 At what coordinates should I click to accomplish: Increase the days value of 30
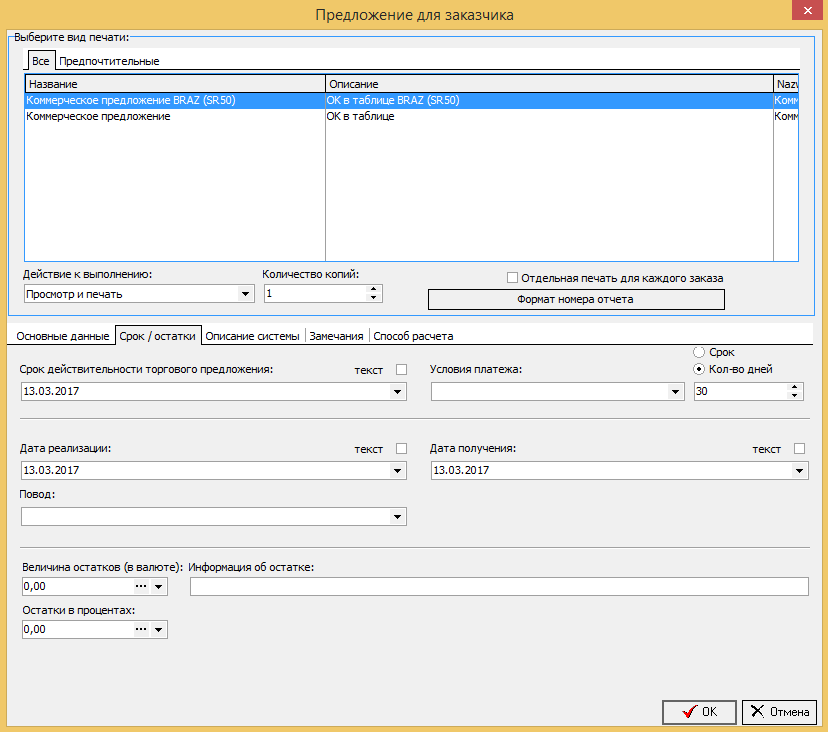pyautogui.click(x=794, y=387)
